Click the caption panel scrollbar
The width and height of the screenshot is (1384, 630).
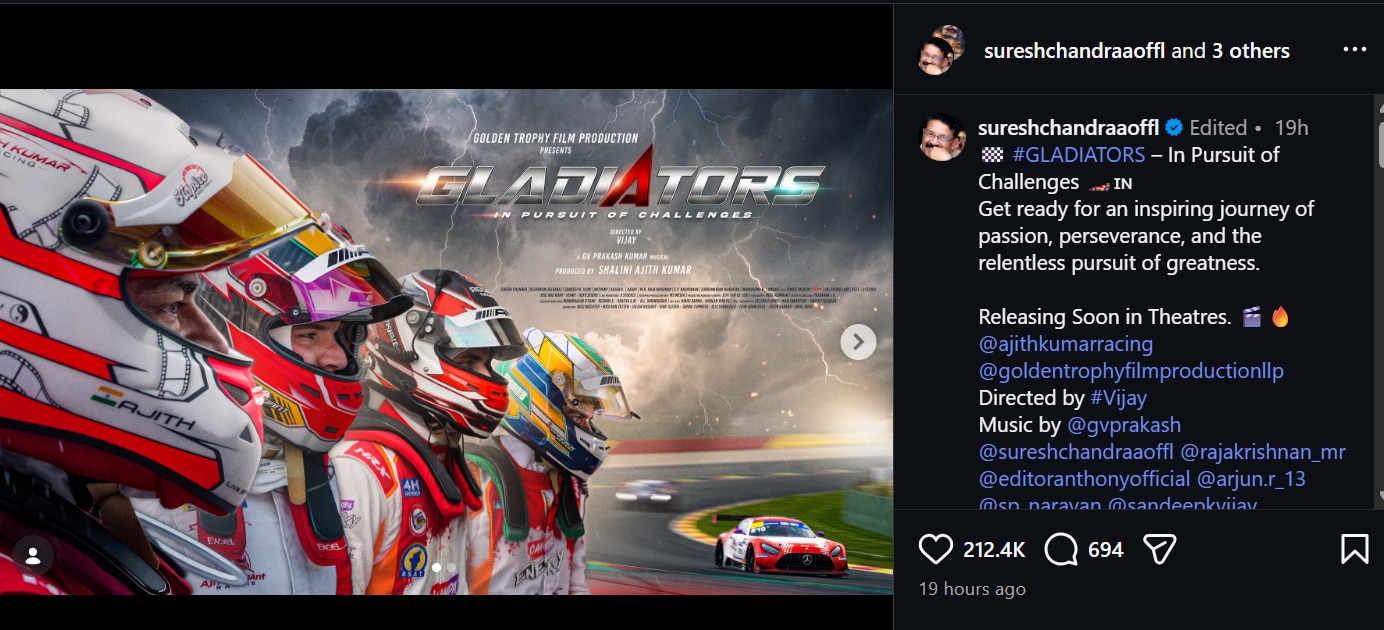tap(1380, 143)
